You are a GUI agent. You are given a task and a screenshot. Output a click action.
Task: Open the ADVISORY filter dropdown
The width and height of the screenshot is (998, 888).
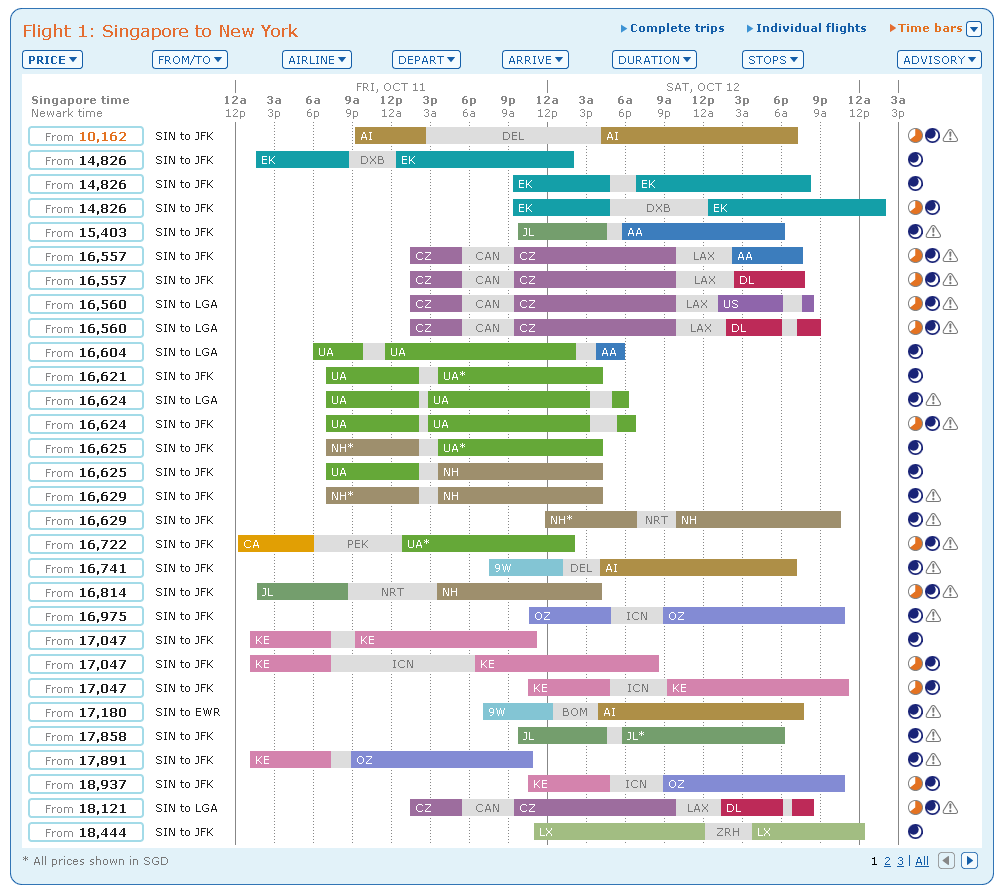tap(938, 60)
